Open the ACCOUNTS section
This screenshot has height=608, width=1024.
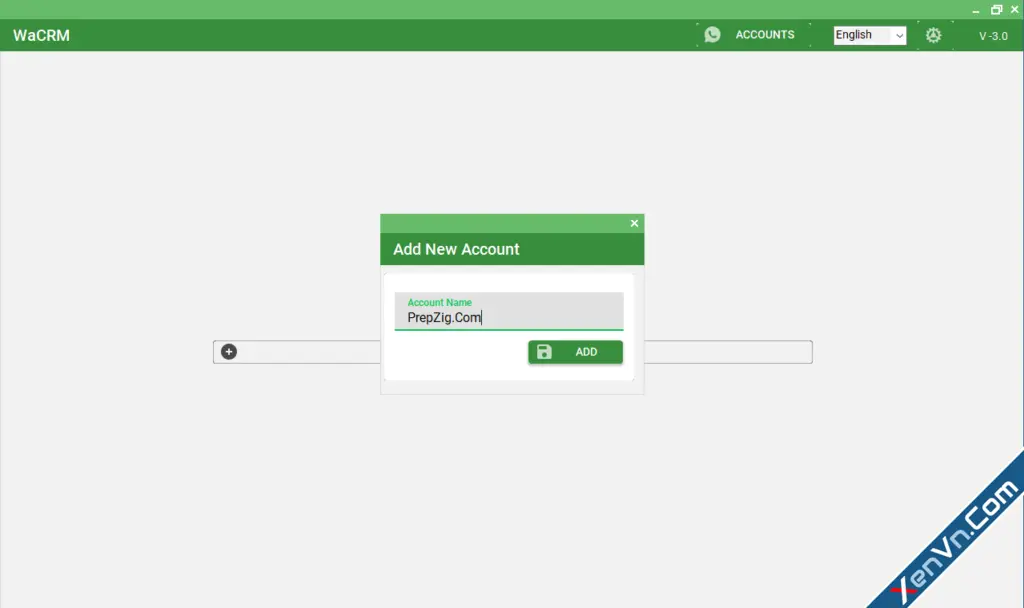point(765,35)
